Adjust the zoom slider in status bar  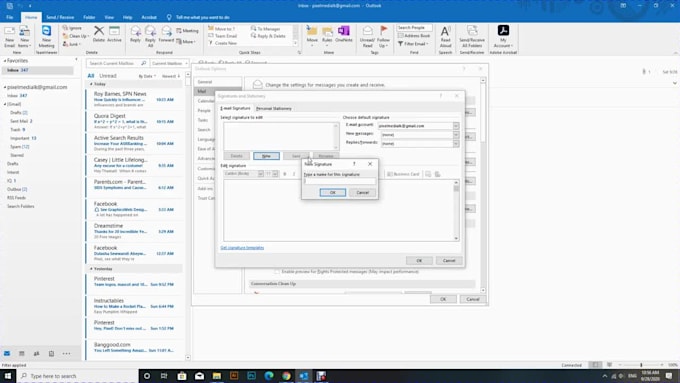[641, 365]
